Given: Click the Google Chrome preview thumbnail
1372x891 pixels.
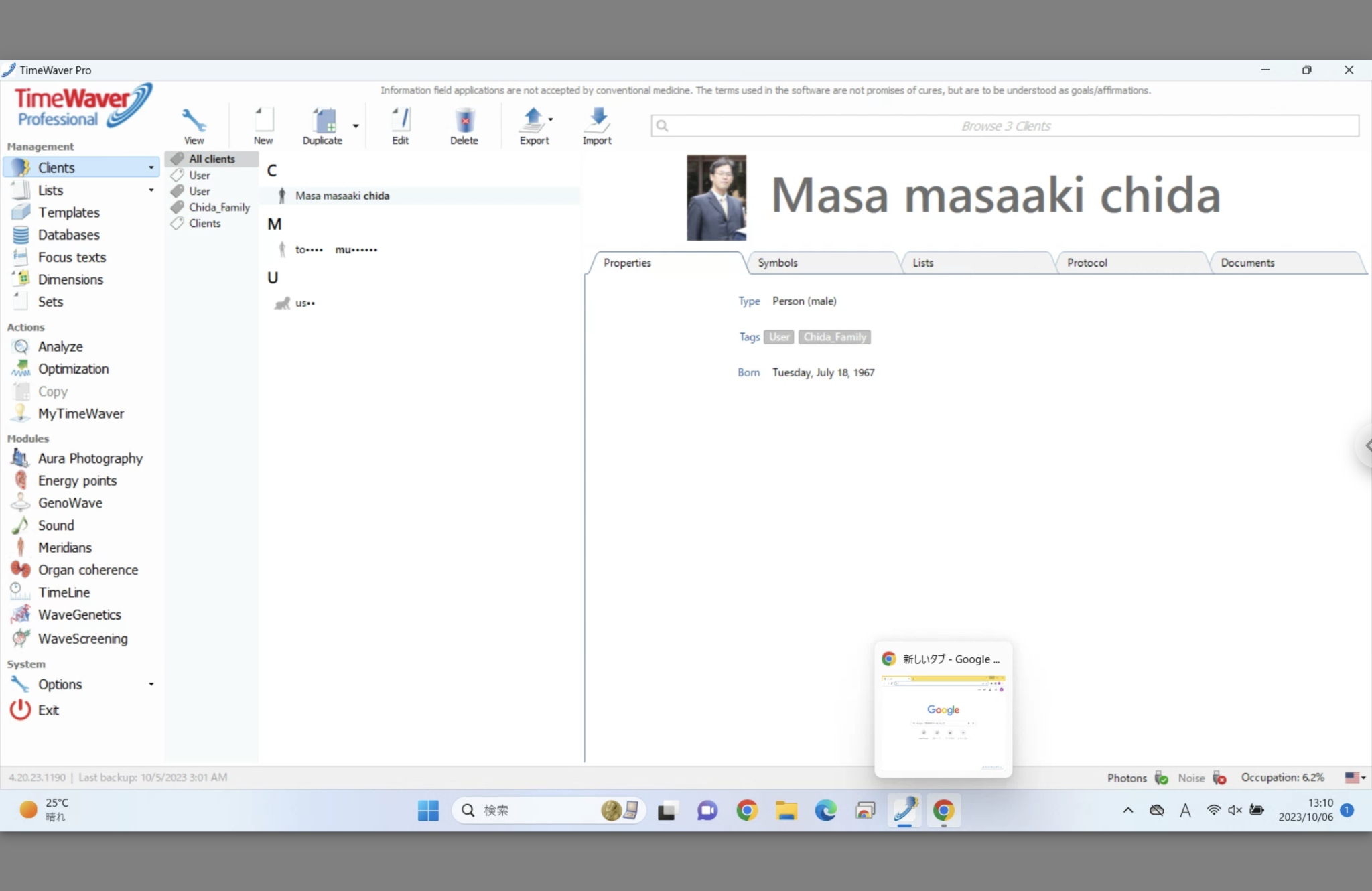Looking at the screenshot, I should (x=943, y=723).
